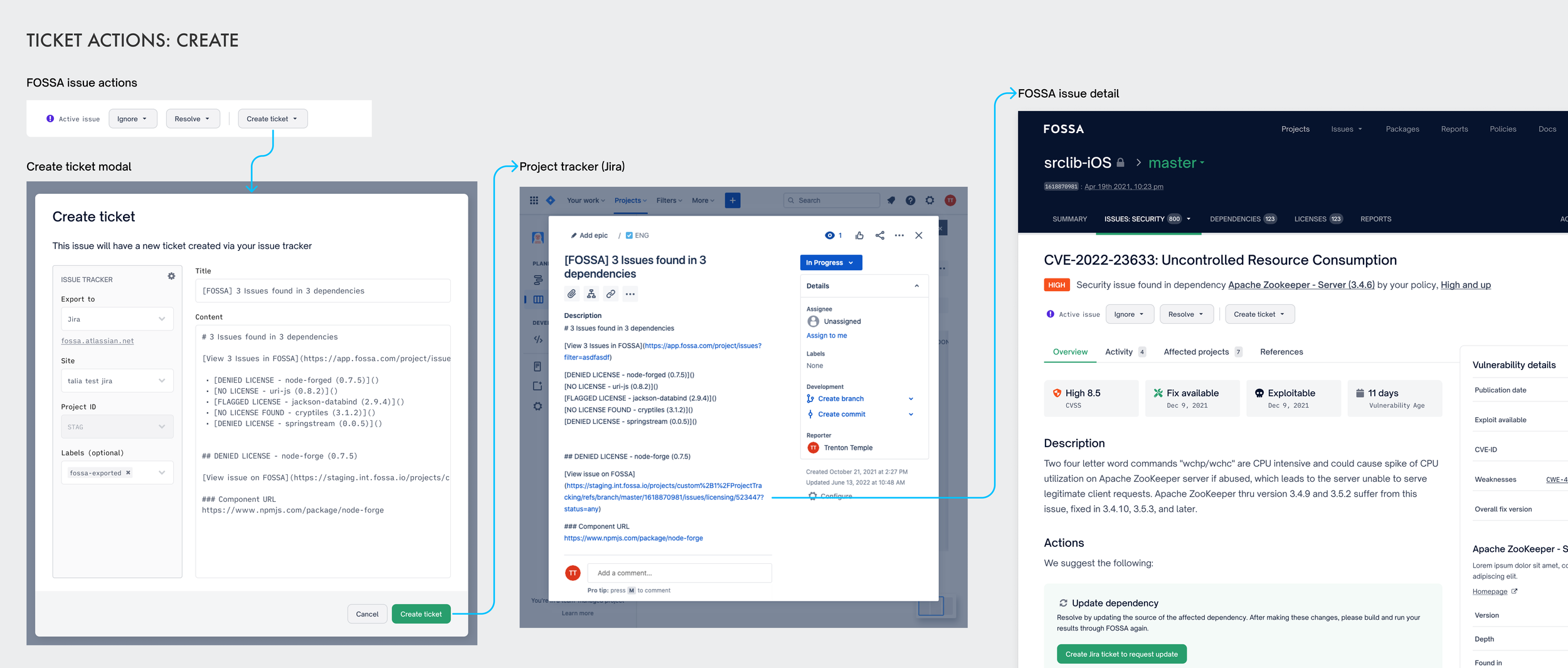Open more options dots below issue title
The width and height of the screenshot is (1568, 668).
tap(630, 294)
